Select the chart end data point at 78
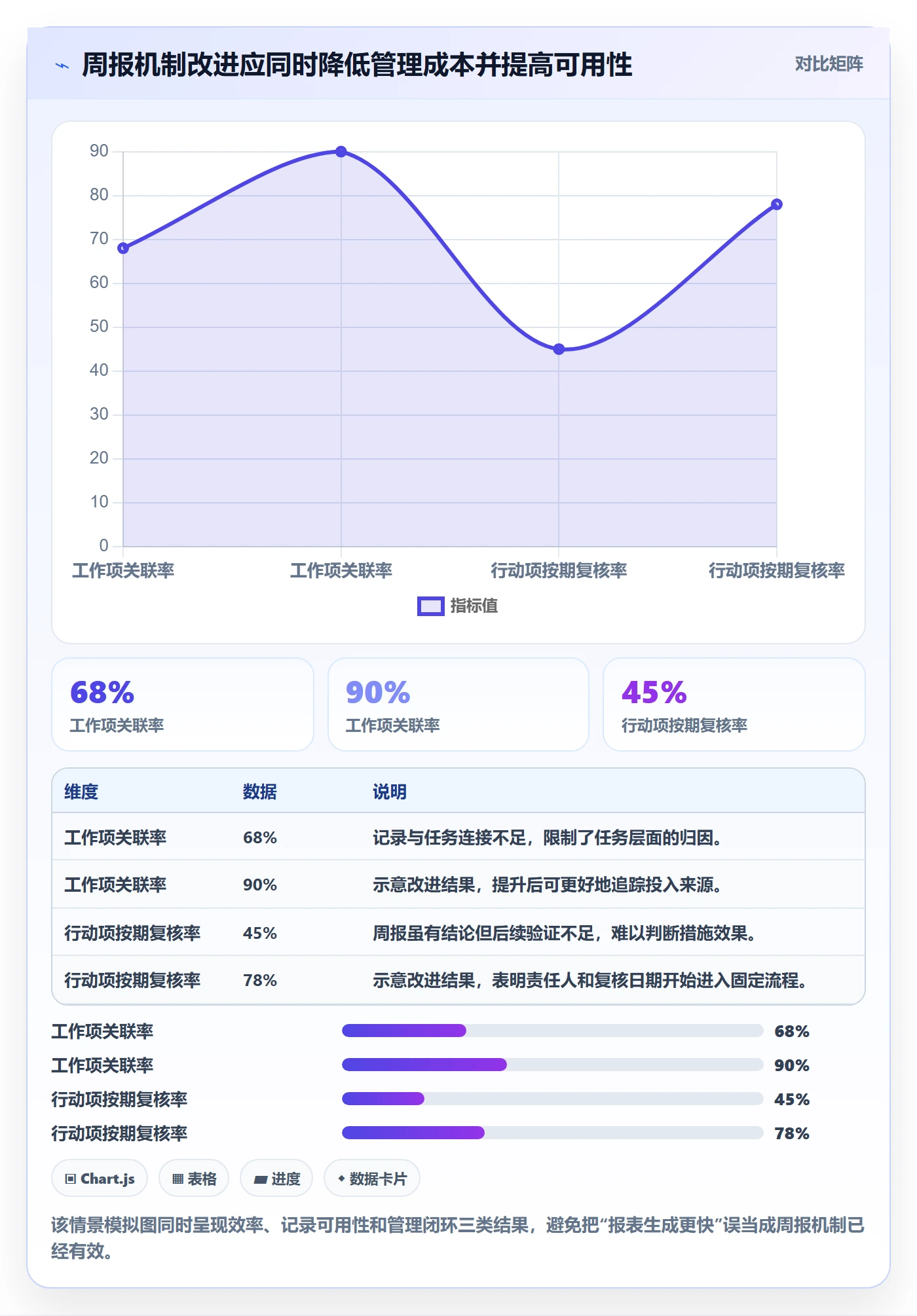Image resolution: width=917 pixels, height=1316 pixels. tap(776, 204)
